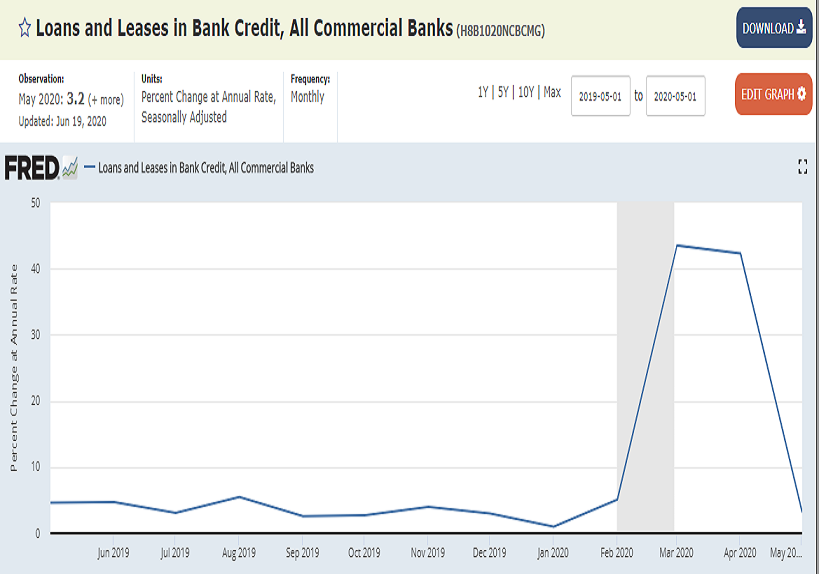Click the Jun 2019 x-axis label

(x=113, y=553)
